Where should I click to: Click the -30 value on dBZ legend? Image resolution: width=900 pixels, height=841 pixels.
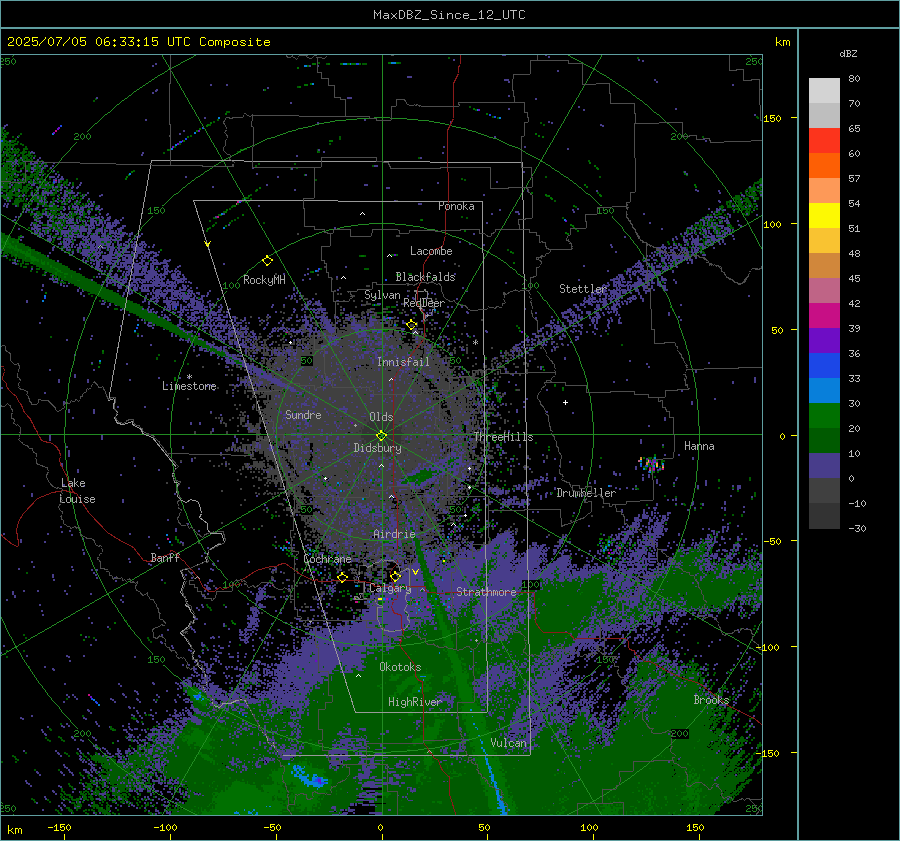pos(857,529)
